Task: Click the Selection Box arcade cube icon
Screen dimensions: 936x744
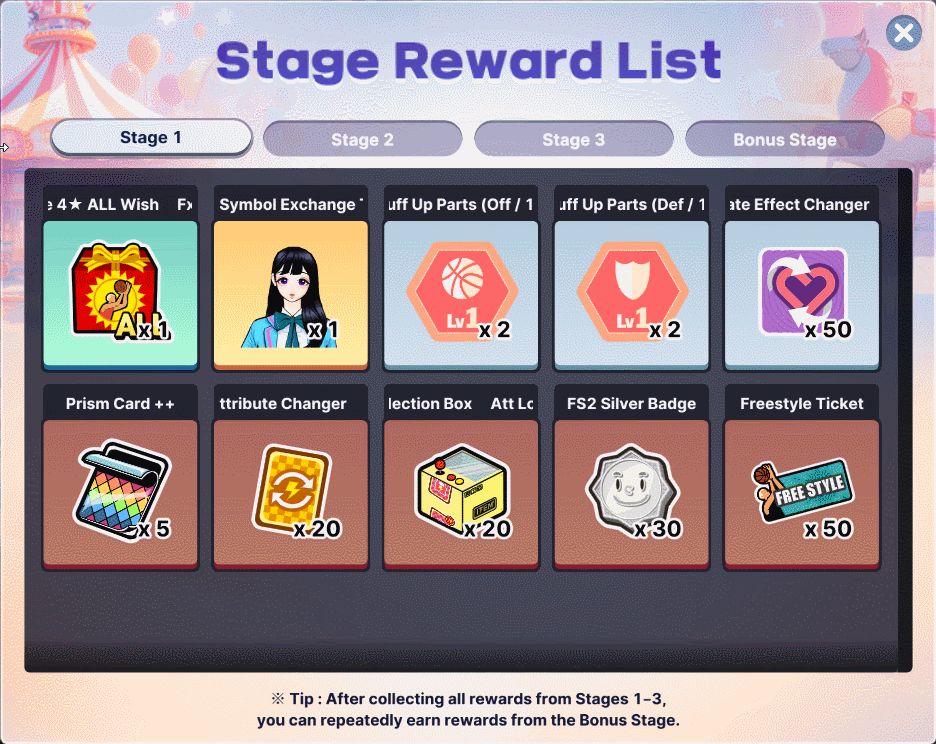Action: 461,490
